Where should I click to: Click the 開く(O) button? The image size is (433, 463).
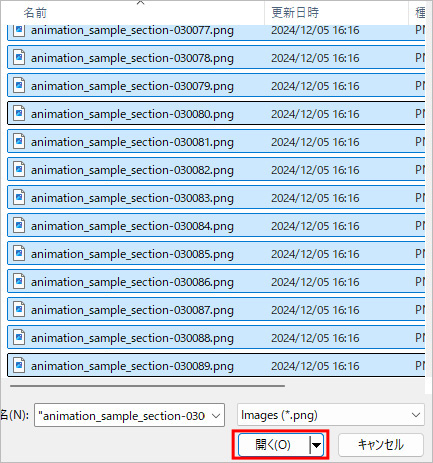coord(274,445)
